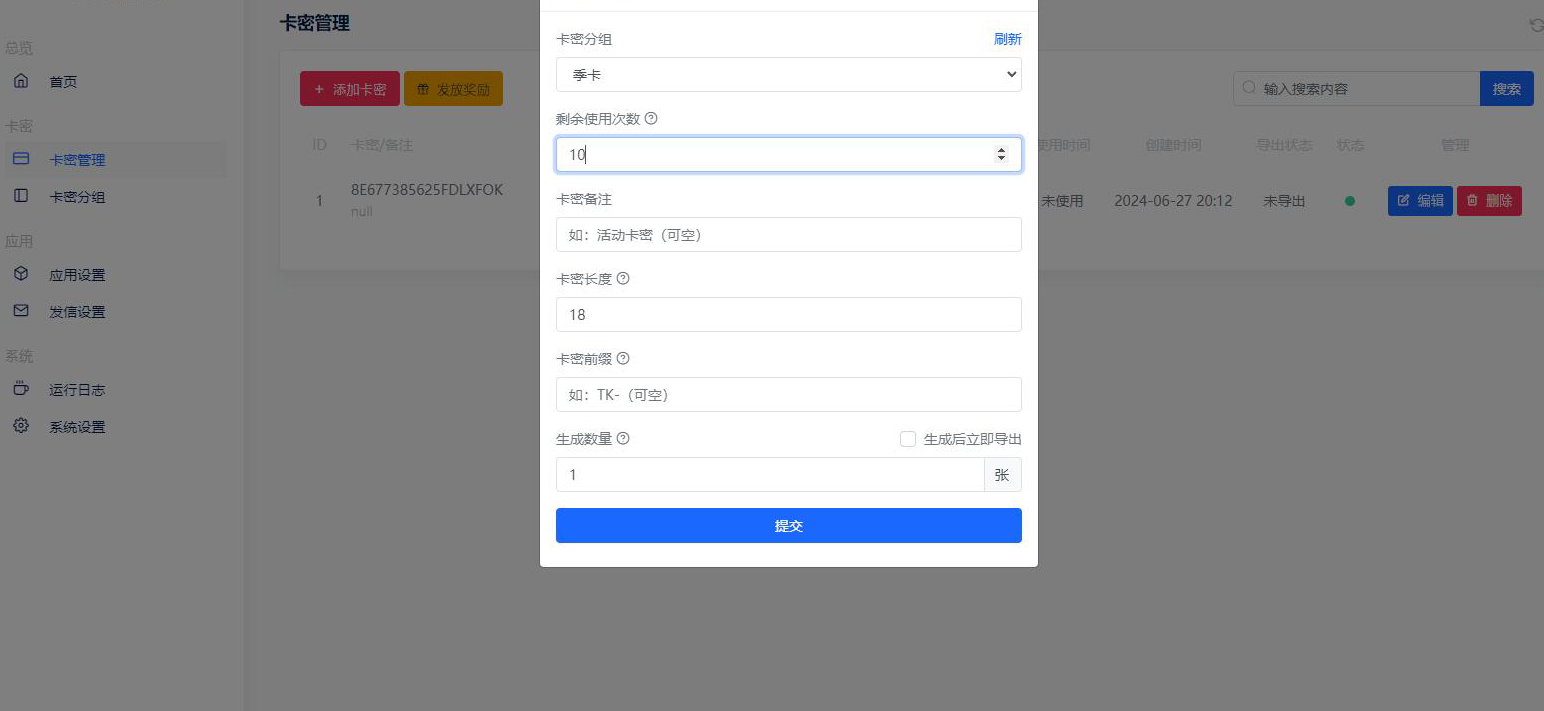The height and width of the screenshot is (711, 1544).
Task: Enable the 生成后立即导出 checkbox
Action: 908,439
